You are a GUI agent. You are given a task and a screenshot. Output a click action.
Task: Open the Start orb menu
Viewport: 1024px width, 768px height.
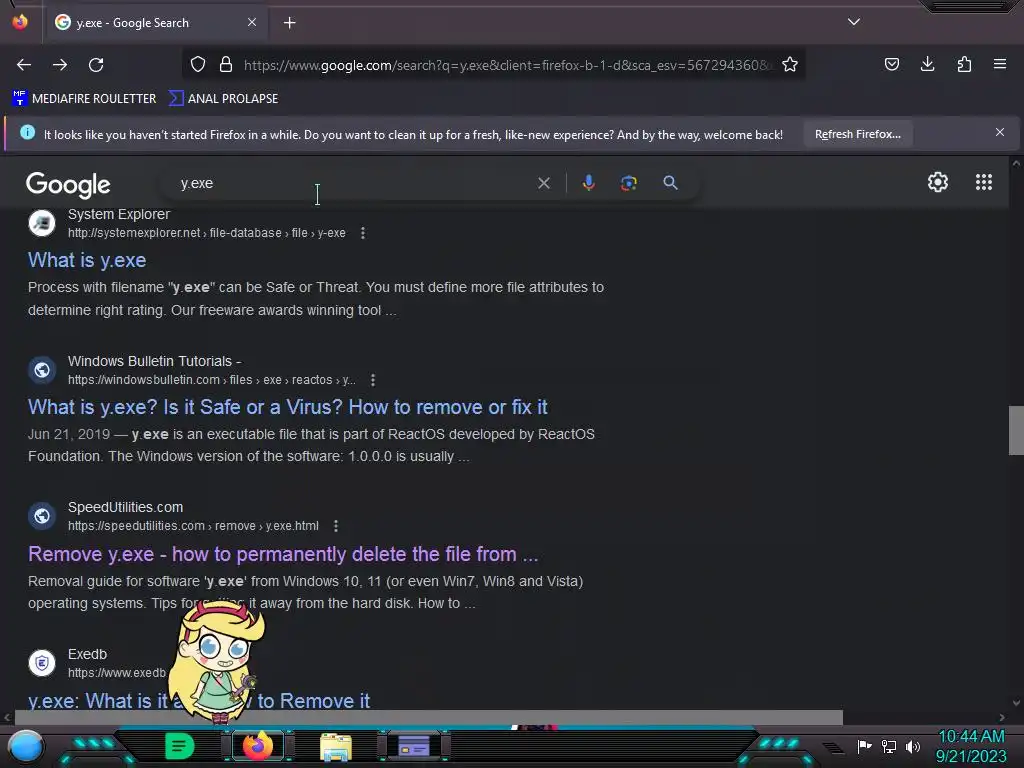tap(26, 746)
